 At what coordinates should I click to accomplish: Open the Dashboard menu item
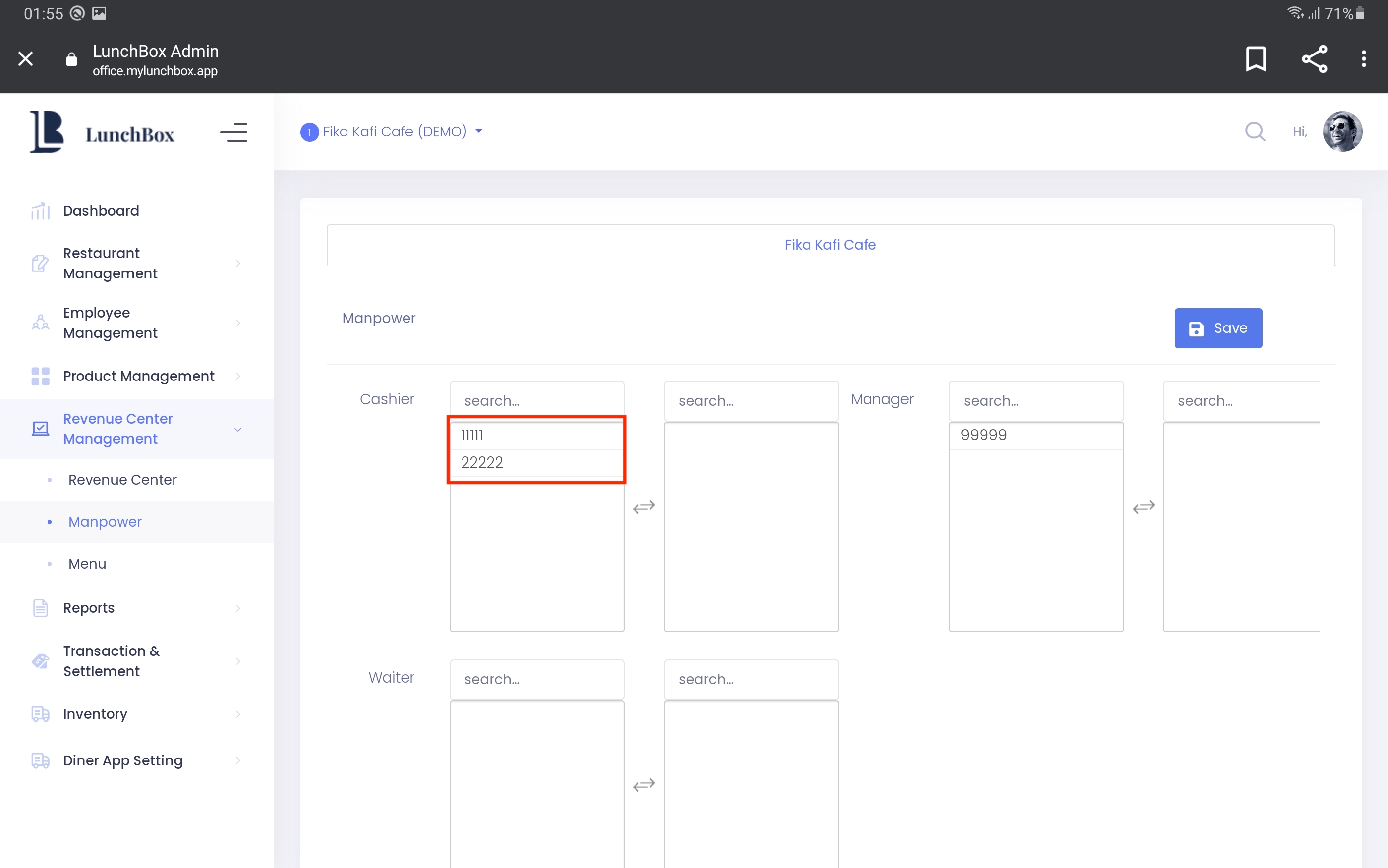coord(101,211)
